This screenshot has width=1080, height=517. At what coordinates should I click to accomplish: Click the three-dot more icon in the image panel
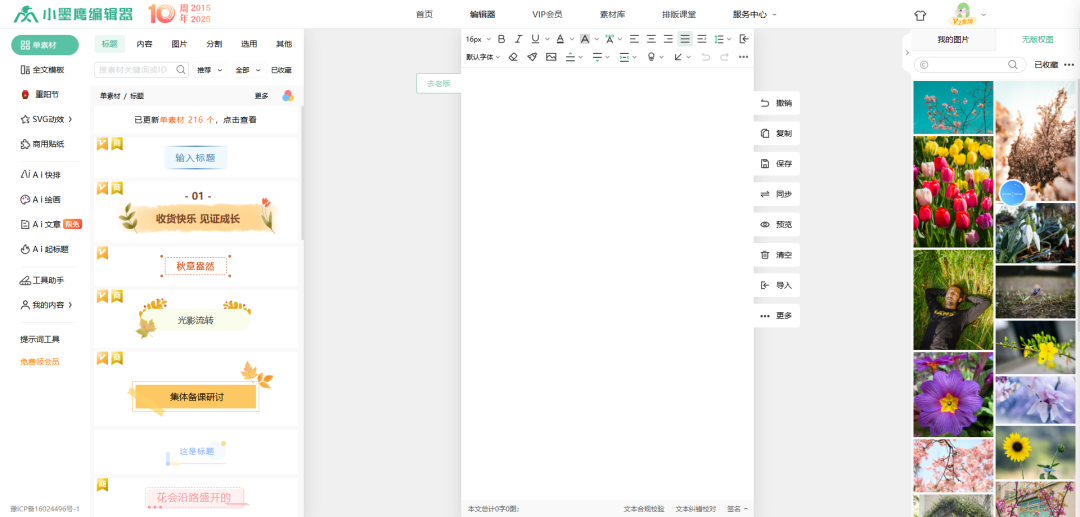(1069, 65)
